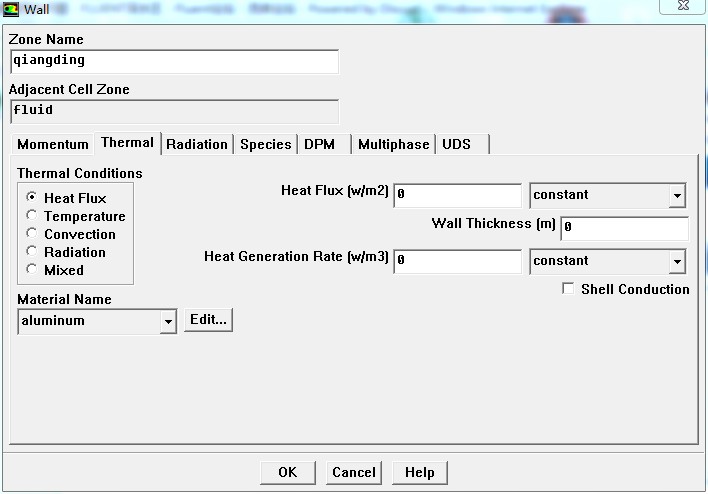Switch to the Momentum tab
Viewport: 708px width, 494px height.
pos(53,144)
